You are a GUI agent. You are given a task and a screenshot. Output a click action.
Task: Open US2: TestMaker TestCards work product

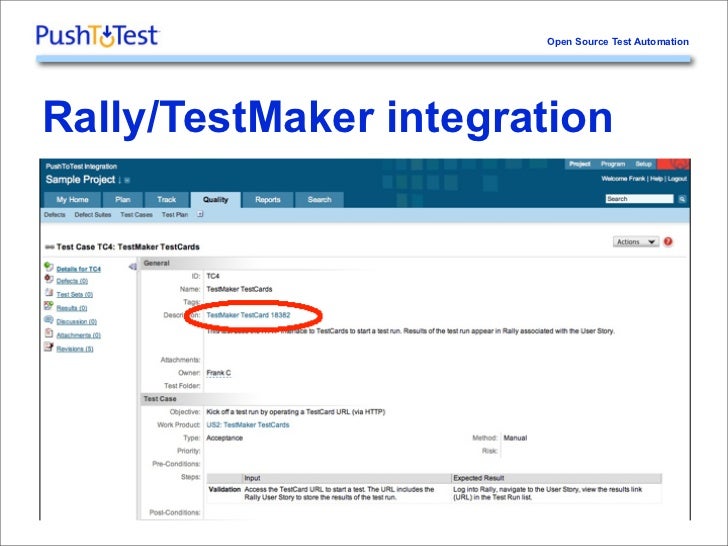(248, 425)
